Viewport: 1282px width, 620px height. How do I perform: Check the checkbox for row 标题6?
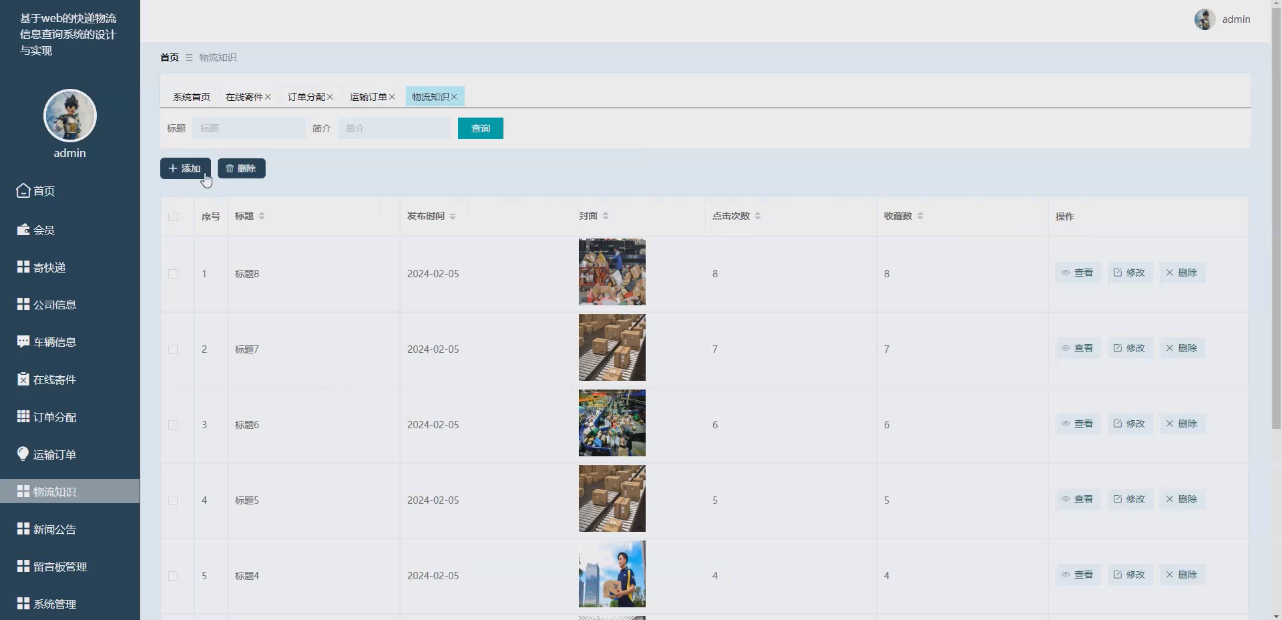(x=172, y=423)
